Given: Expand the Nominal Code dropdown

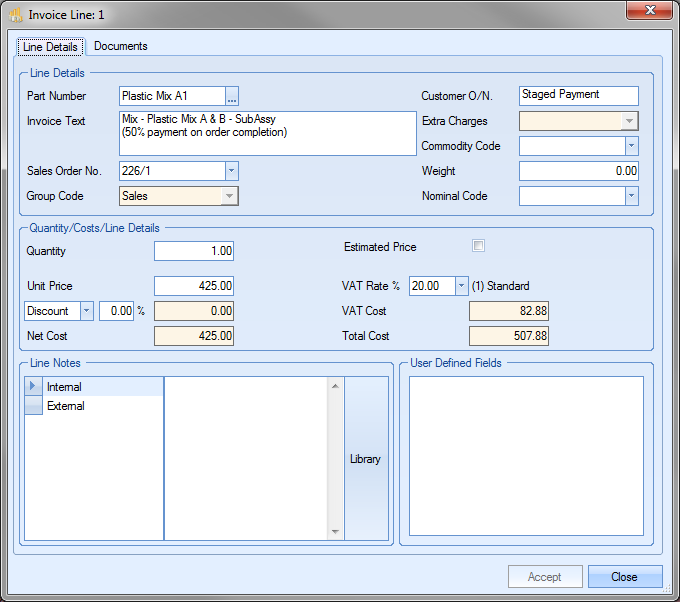Looking at the screenshot, I should [630, 196].
